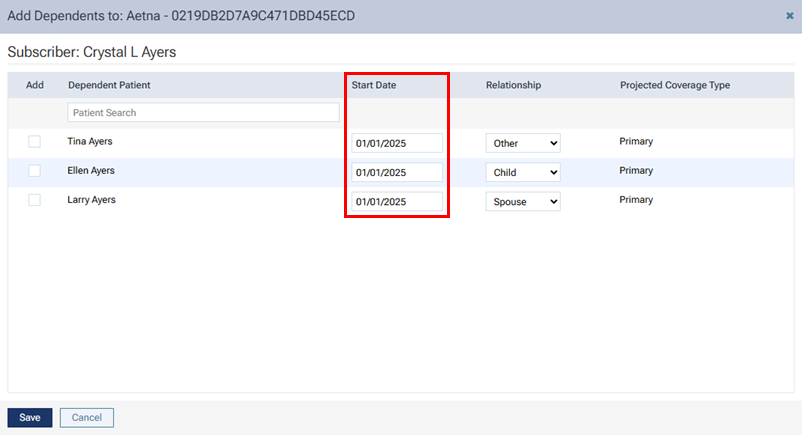Viewport: 802px width, 435px height.
Task: Click the Add Dependents to: Aetna title
Action: (x=181, y=16)
